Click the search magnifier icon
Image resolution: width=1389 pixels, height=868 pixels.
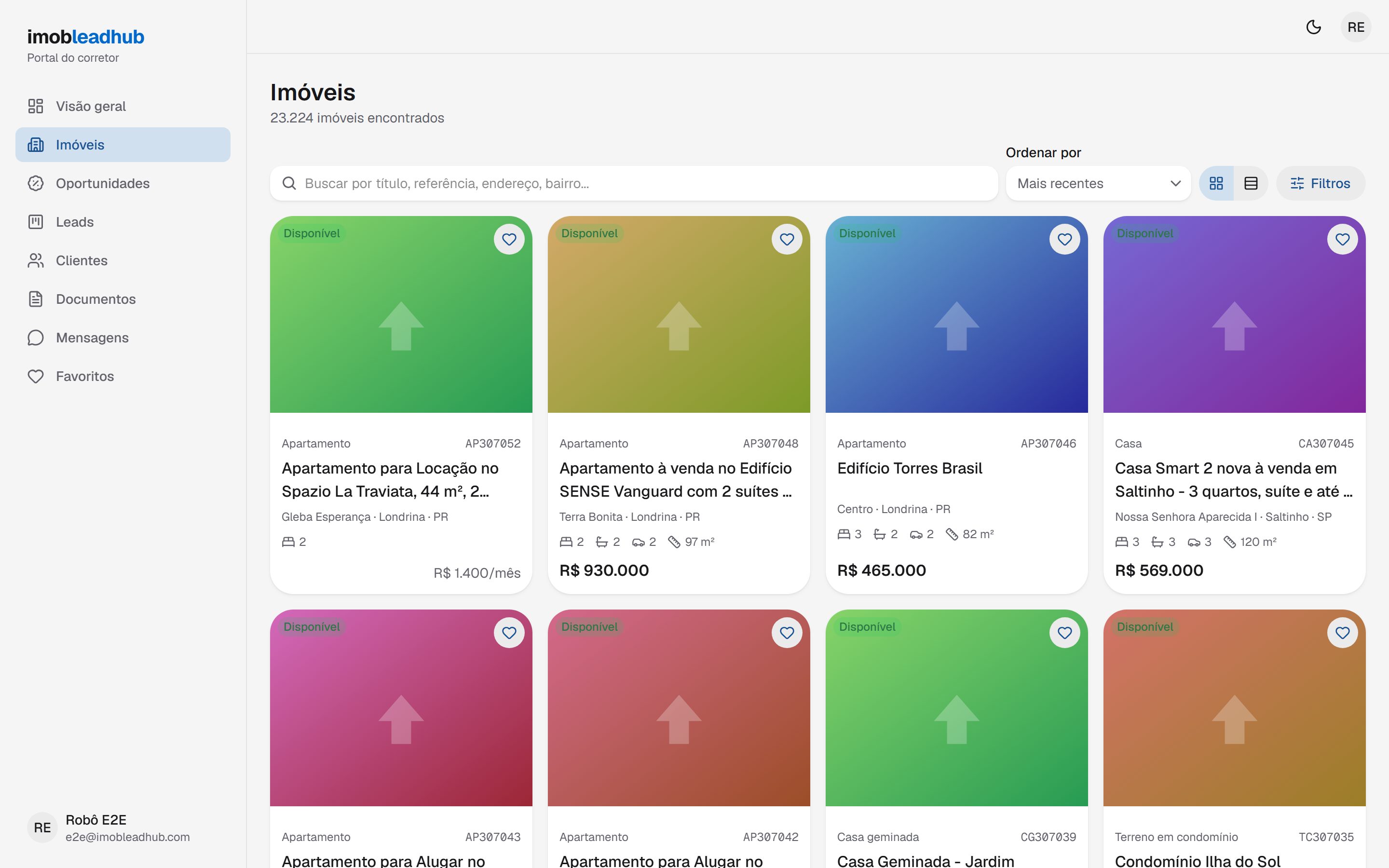coord(289,183)
